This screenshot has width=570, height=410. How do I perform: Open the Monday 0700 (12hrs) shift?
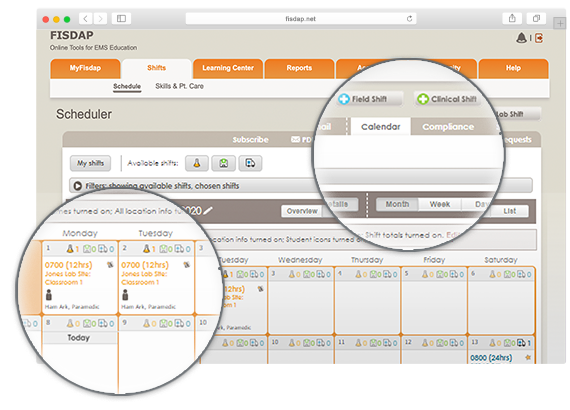68,265
